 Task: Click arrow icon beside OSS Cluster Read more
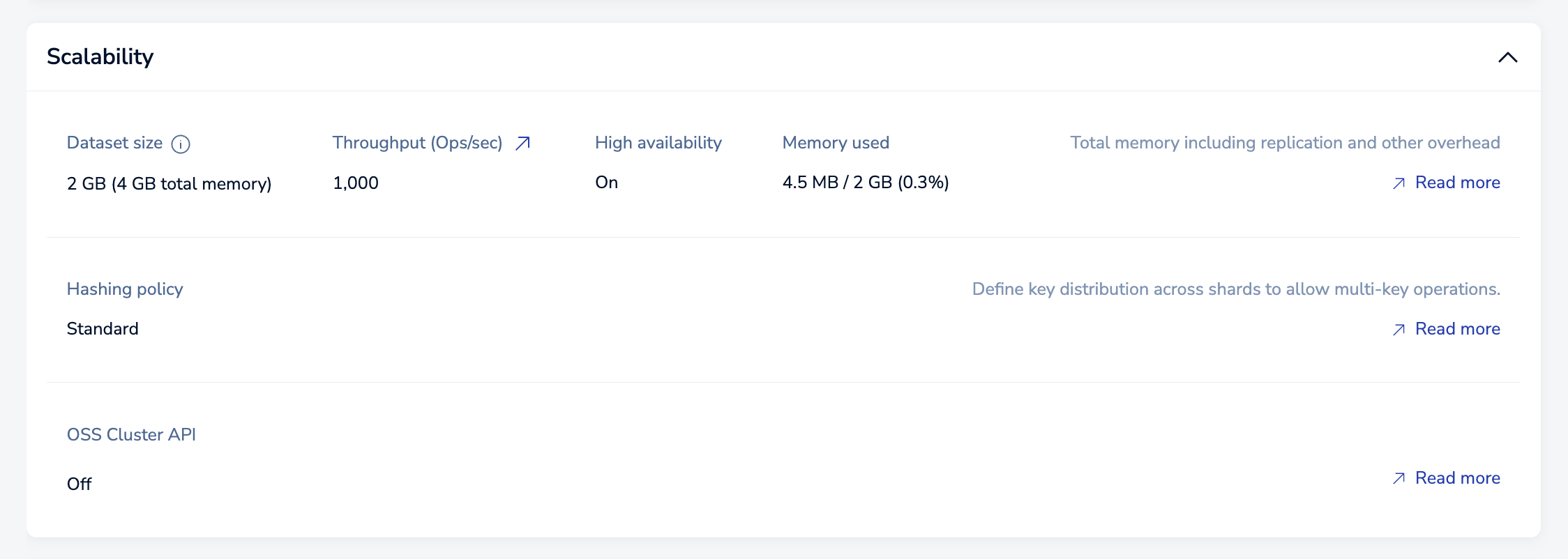click(1399, 478)
